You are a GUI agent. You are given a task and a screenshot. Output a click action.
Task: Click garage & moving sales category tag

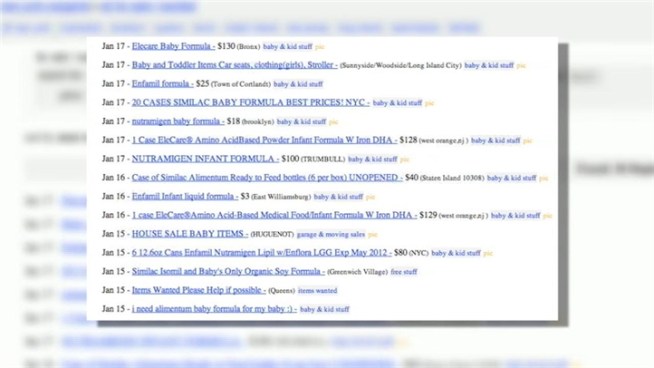tap(331, 234)
